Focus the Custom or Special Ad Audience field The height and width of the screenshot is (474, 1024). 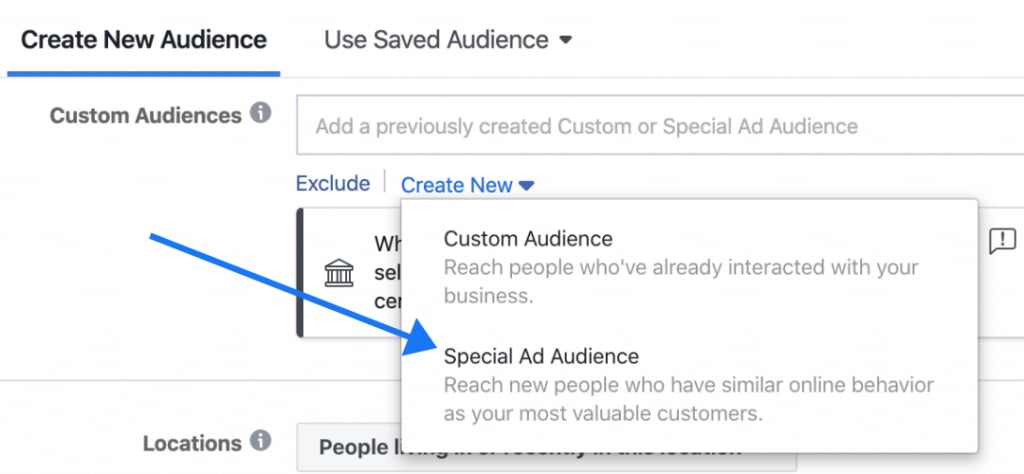pos(660,125)
